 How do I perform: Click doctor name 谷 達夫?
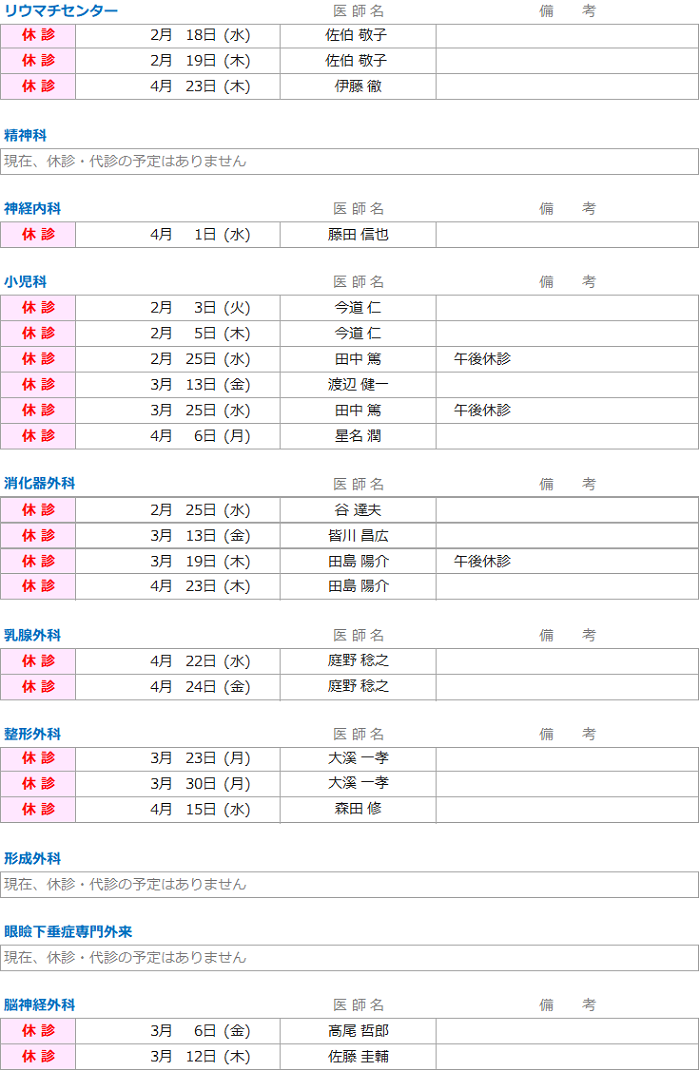358,510
